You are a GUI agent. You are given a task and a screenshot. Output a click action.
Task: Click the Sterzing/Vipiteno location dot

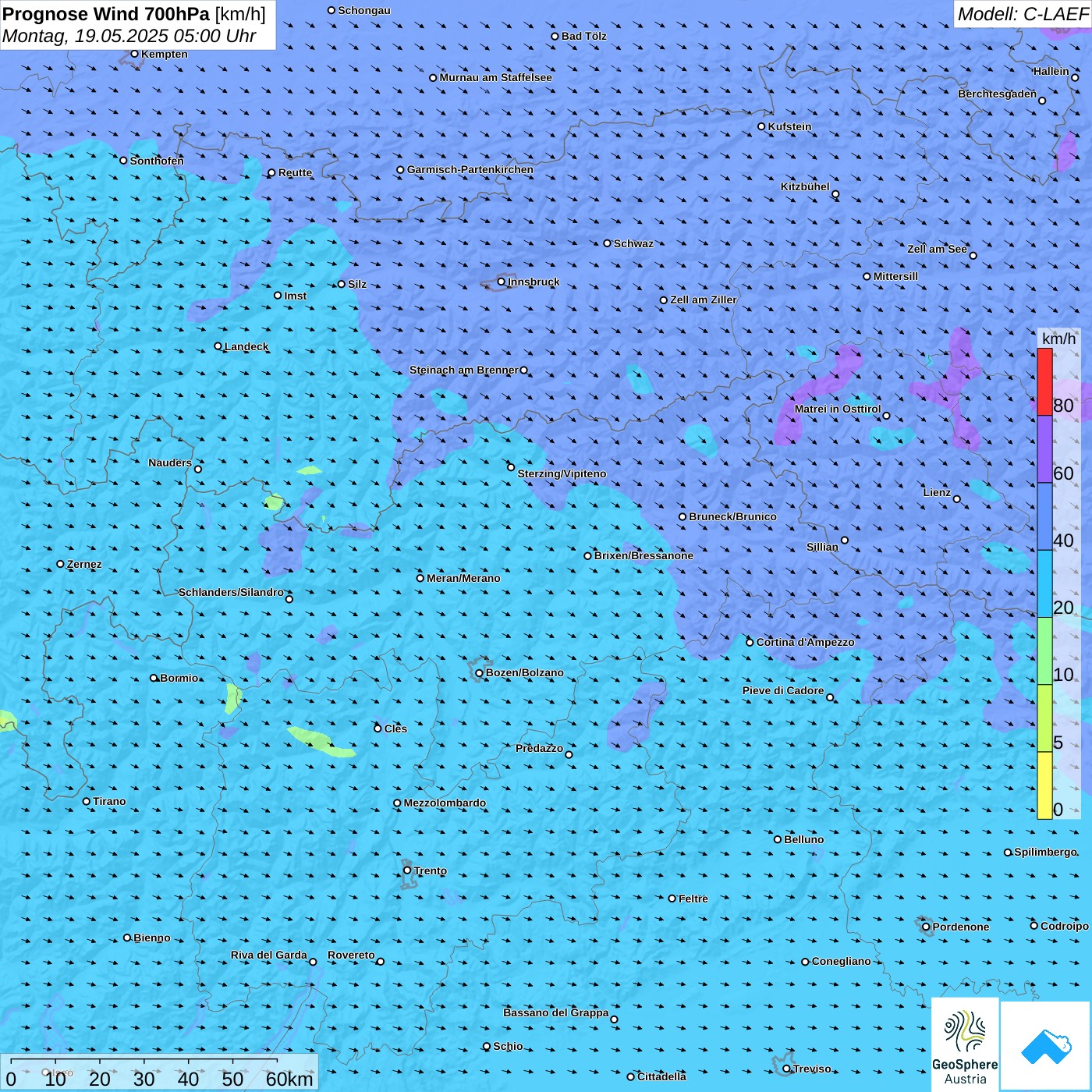tap(511, 467)
